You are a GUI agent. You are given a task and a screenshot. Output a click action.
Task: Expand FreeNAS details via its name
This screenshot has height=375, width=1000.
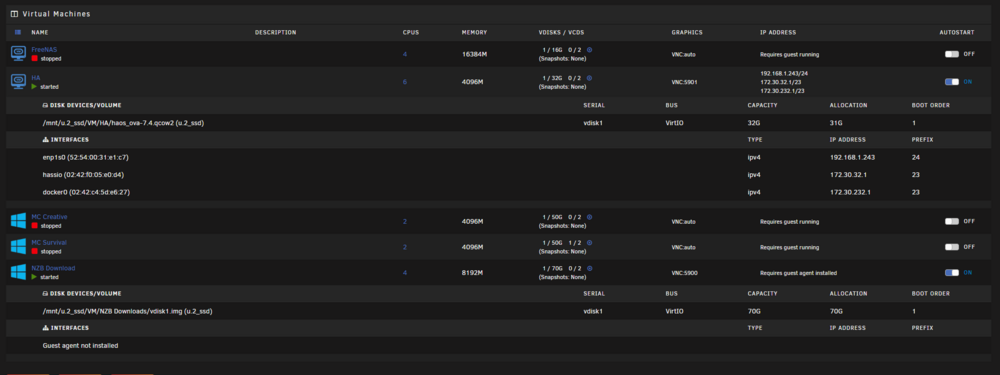[44, 49]
